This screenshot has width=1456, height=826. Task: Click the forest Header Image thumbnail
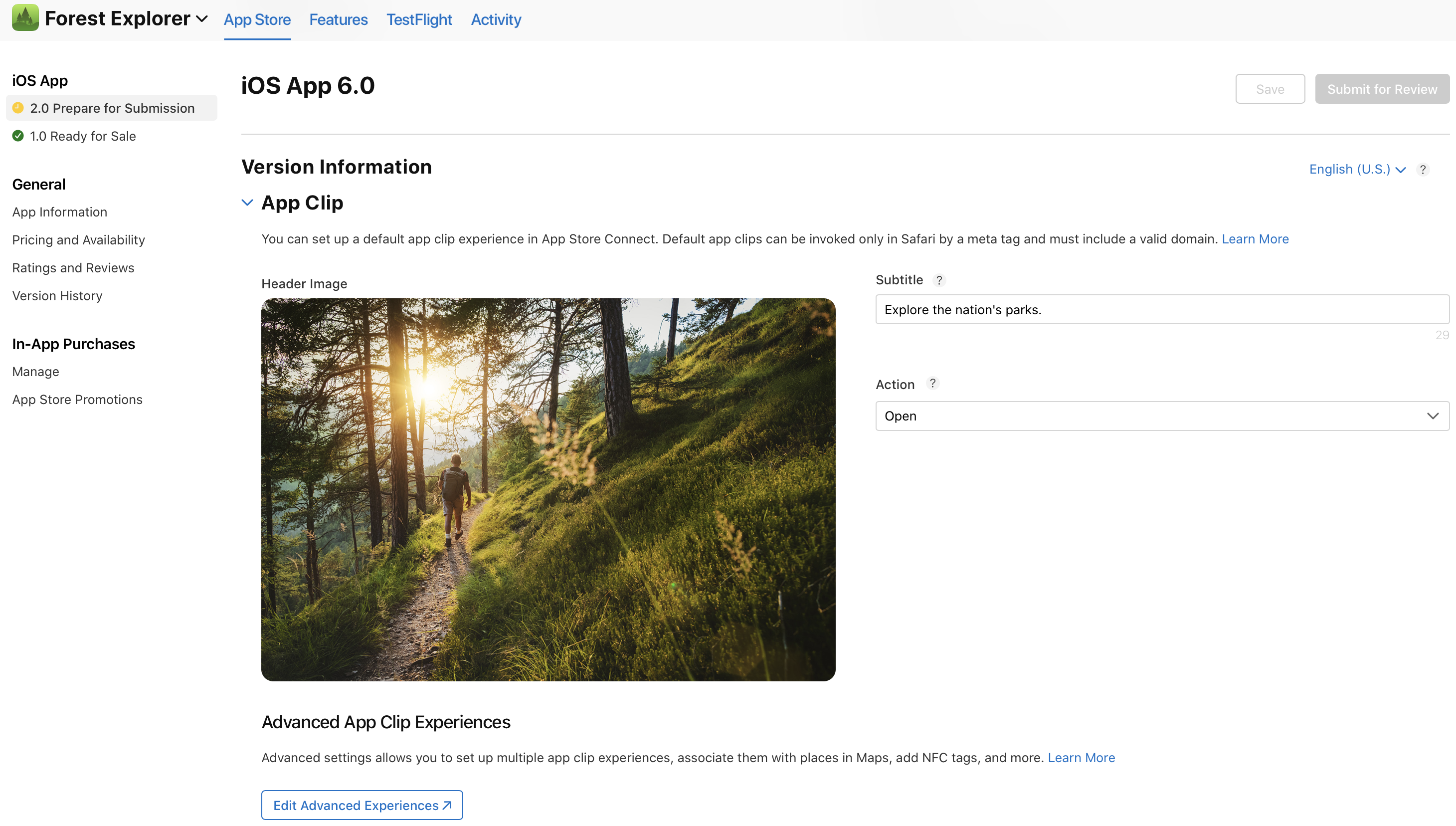pos(548,490)
